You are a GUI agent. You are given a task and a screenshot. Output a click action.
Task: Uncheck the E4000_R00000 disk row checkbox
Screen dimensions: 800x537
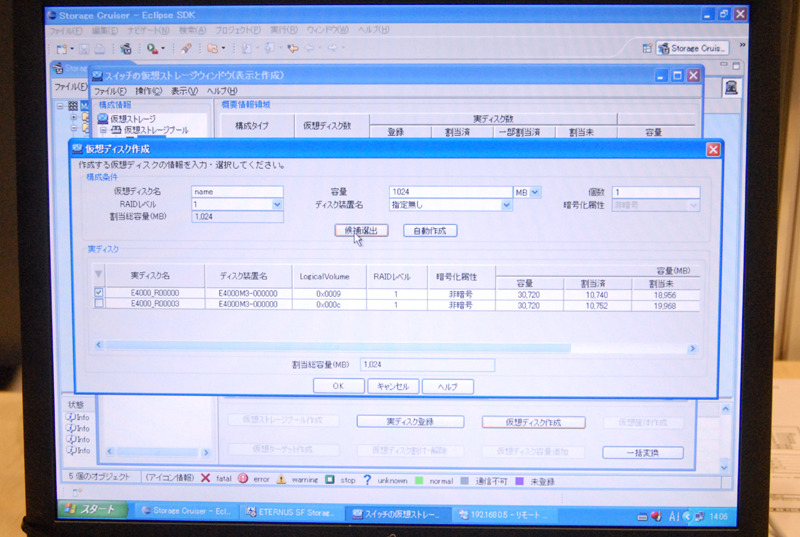coord(98,293)
